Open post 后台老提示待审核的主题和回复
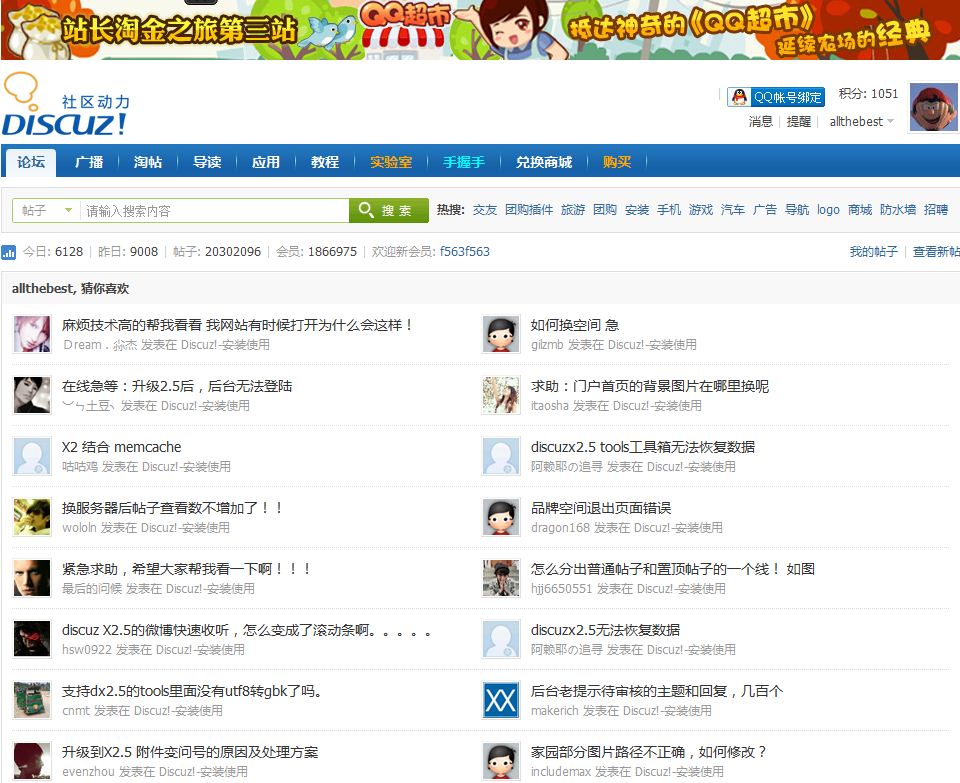 [x=656, y=691]
